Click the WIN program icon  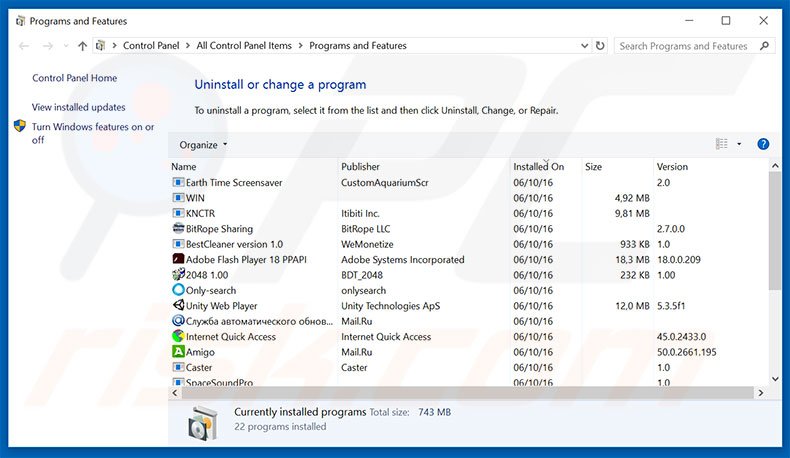coord(178,198)
